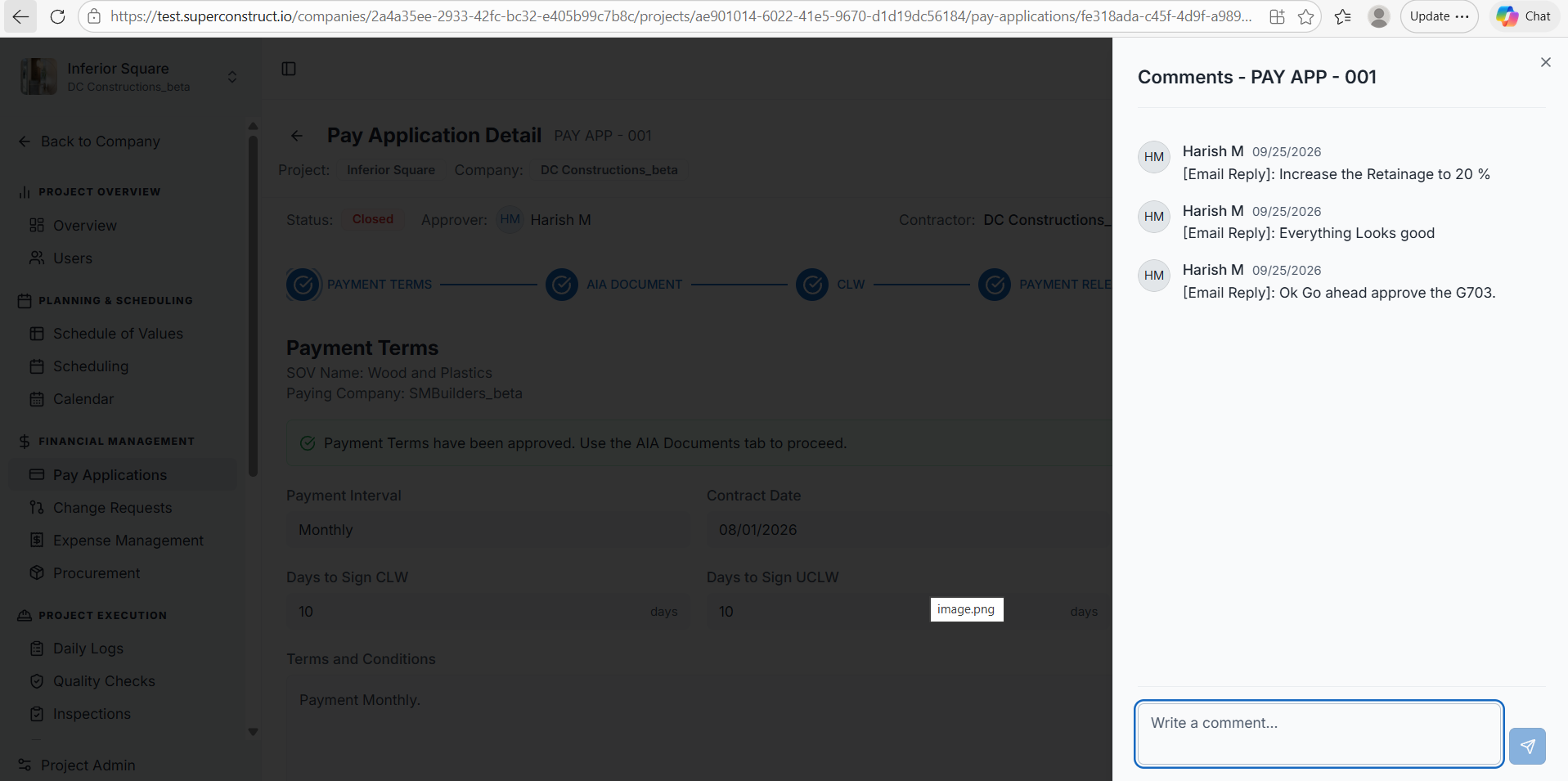1568x781 pixels.
Task: Click the AIA Document step circle icon
Action: click(562, 285)
